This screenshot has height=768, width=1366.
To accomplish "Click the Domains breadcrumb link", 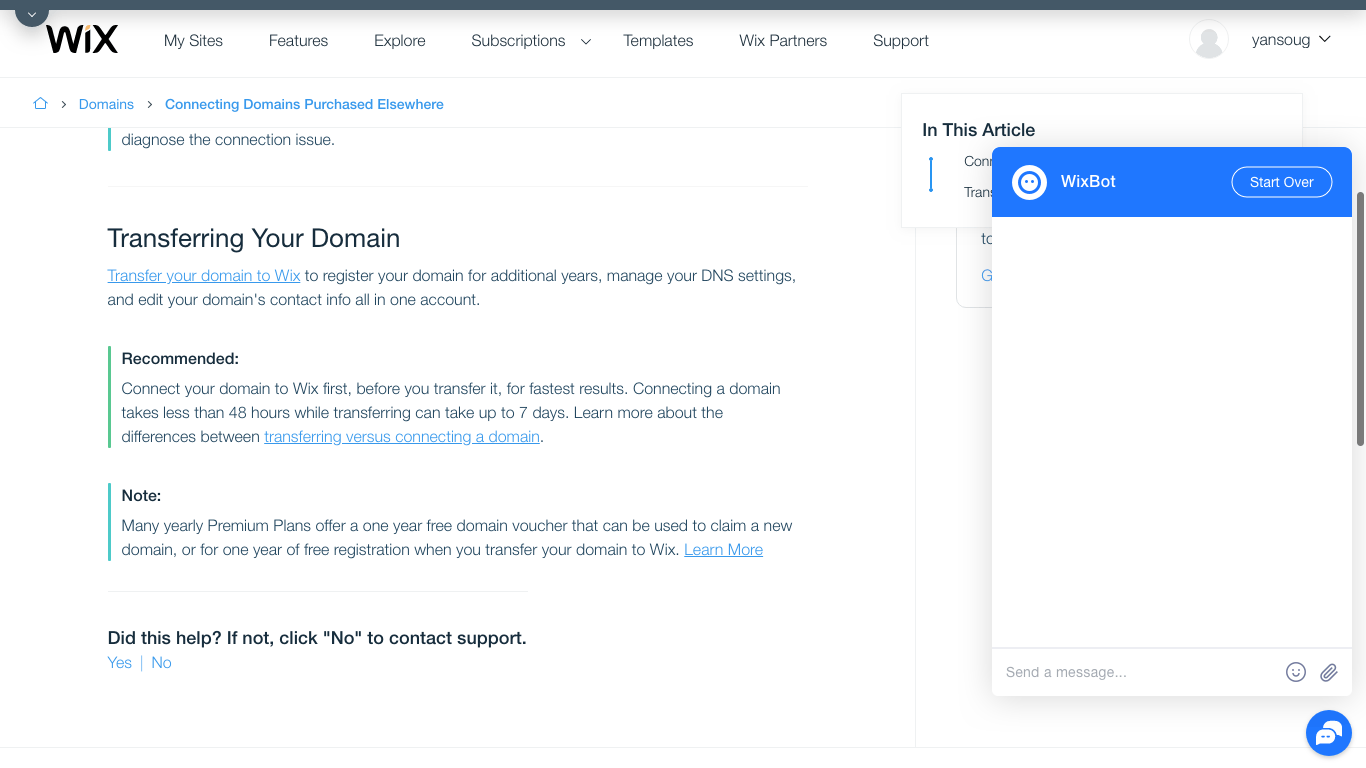I will (106, 104).
